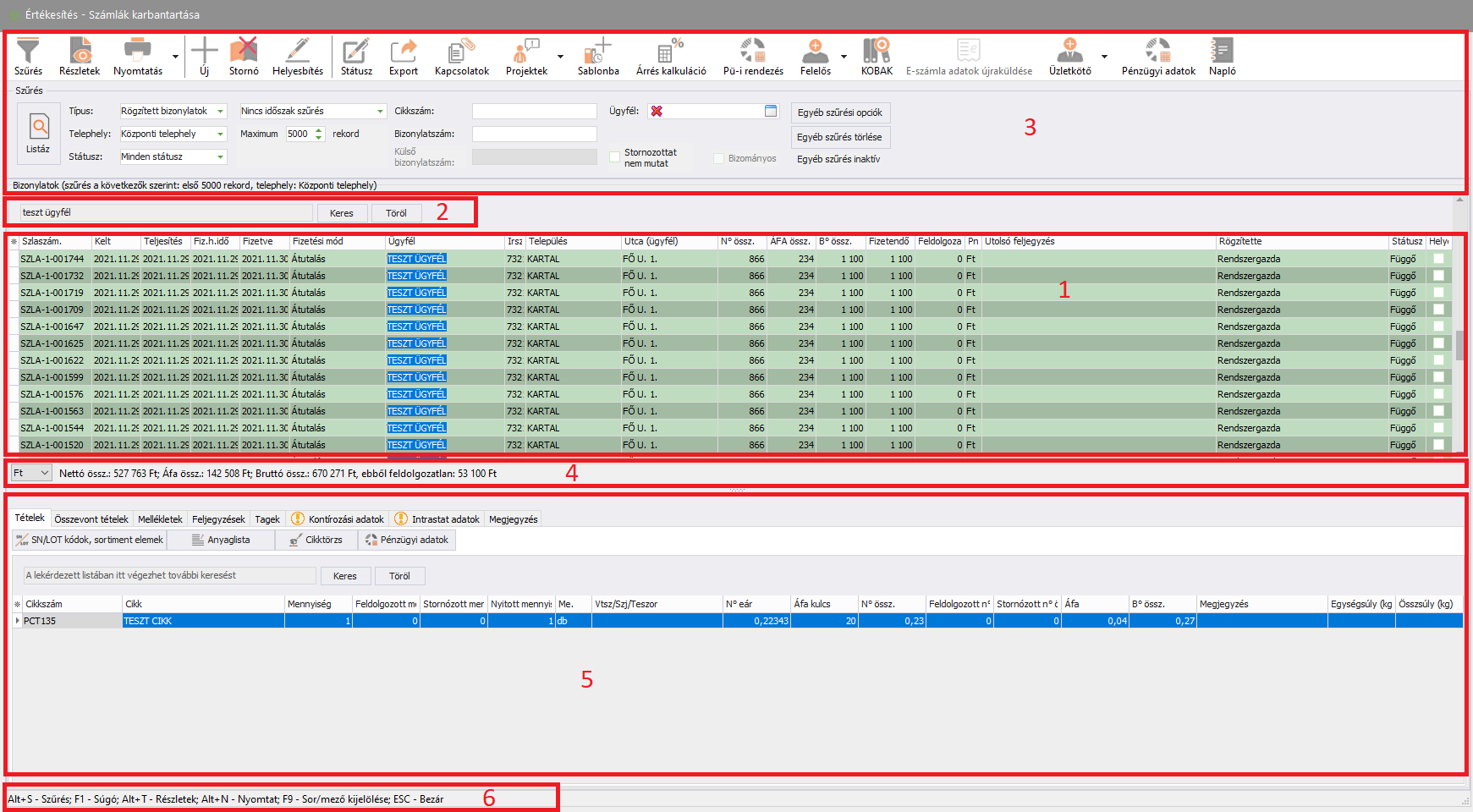Open the Státusz filter dropdown

point(221,157)
